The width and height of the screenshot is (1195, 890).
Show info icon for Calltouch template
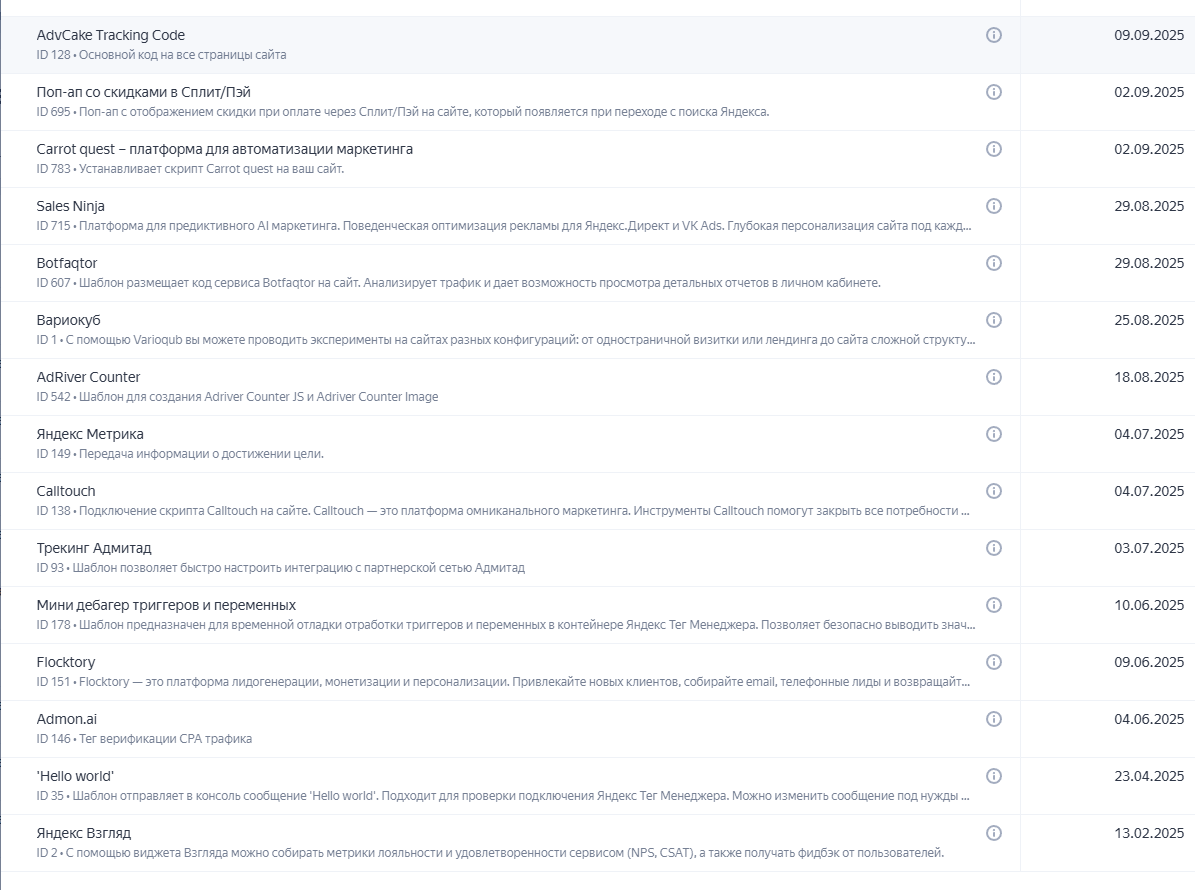pos(994,491)
